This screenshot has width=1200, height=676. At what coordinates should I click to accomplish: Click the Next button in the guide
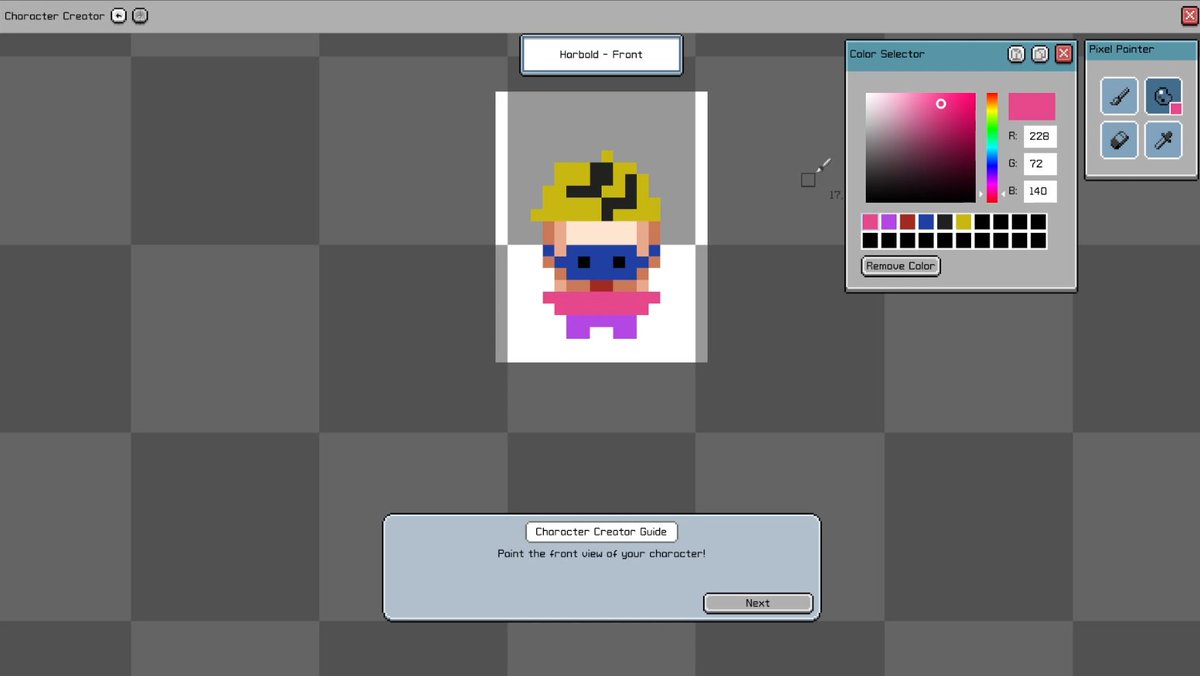[x=758, y=603]
